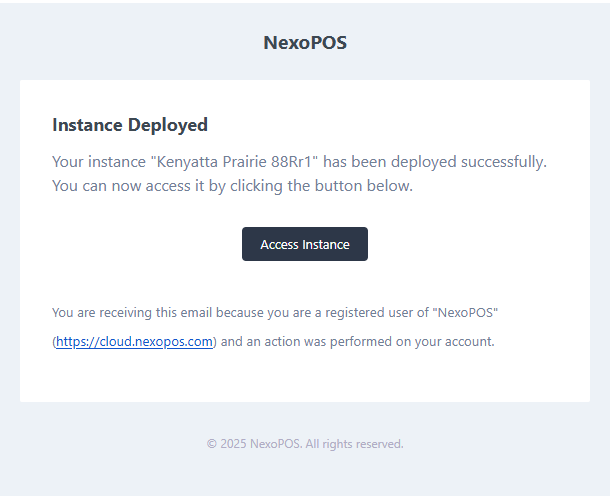Click the "You can now access it" line
The width and height of the screenshot is (610, 496).
point(232,186)
